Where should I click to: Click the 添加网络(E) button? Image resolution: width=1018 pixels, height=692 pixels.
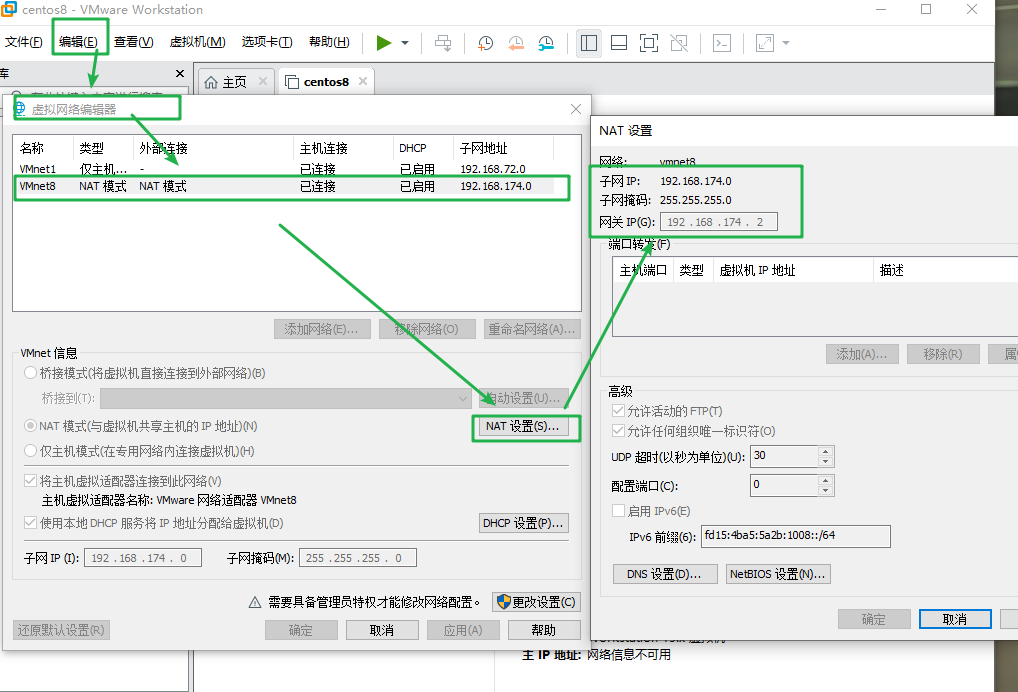(x=322, y=329)
